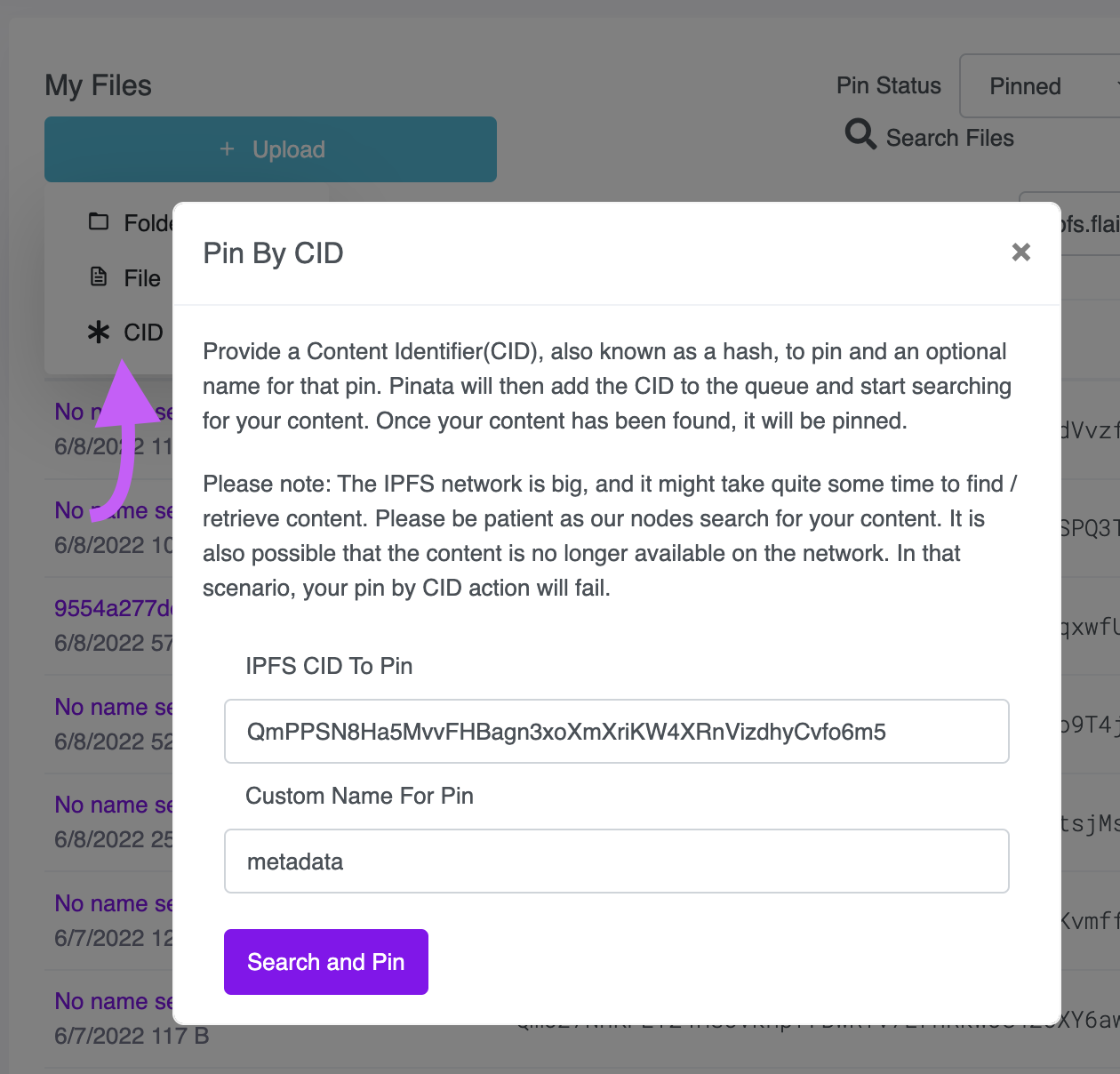The height and width of the screenshot is (1074, 1120).
Task: Open No name set entry dated 6/8/2022 25
Action: [114, 805]
